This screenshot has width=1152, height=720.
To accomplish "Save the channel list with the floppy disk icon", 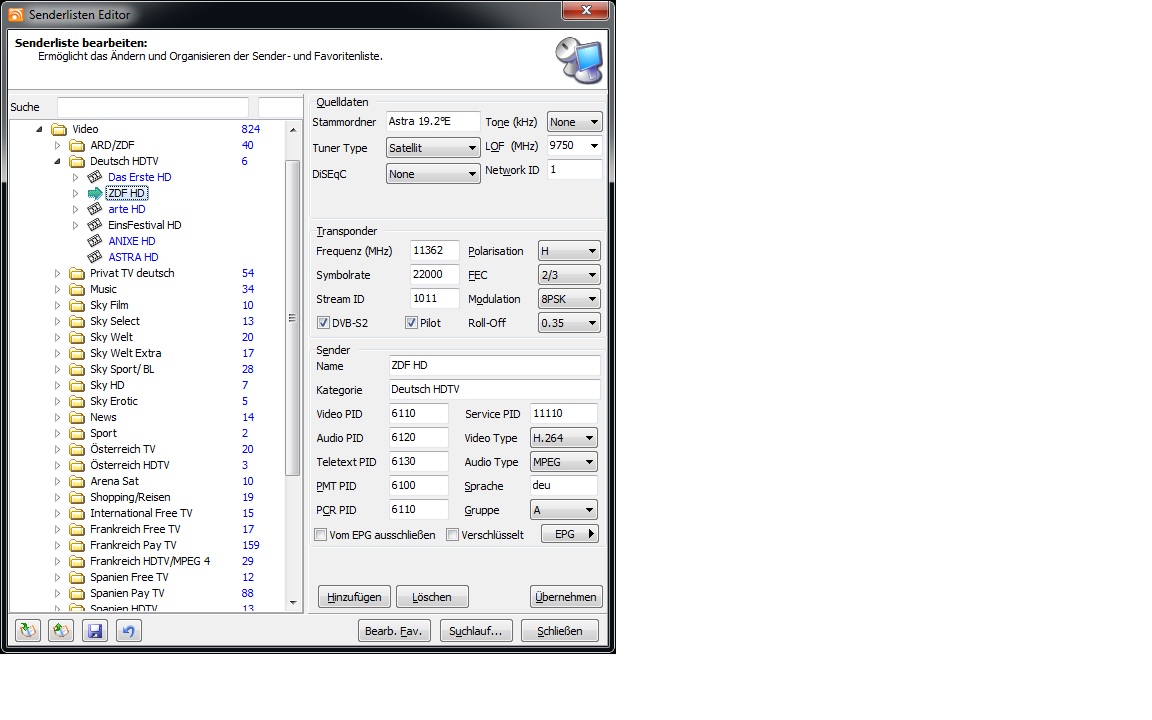I will (x=95, y=631).
